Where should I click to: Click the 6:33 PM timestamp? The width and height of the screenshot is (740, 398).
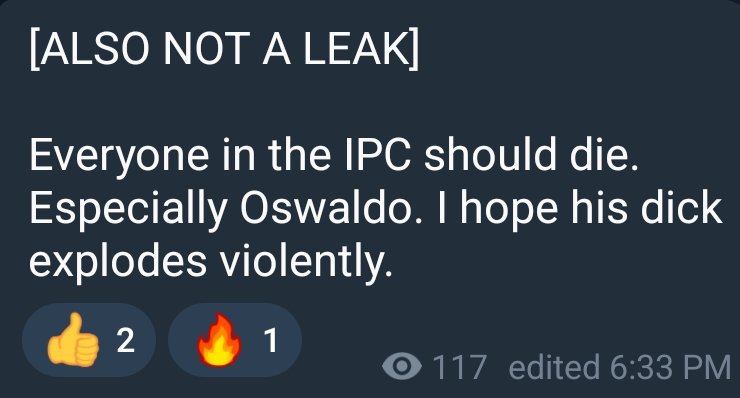(x=670, y=367)
